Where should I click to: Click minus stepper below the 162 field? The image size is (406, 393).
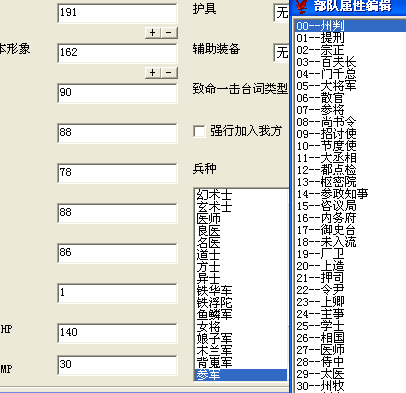[x=169, y=73]
